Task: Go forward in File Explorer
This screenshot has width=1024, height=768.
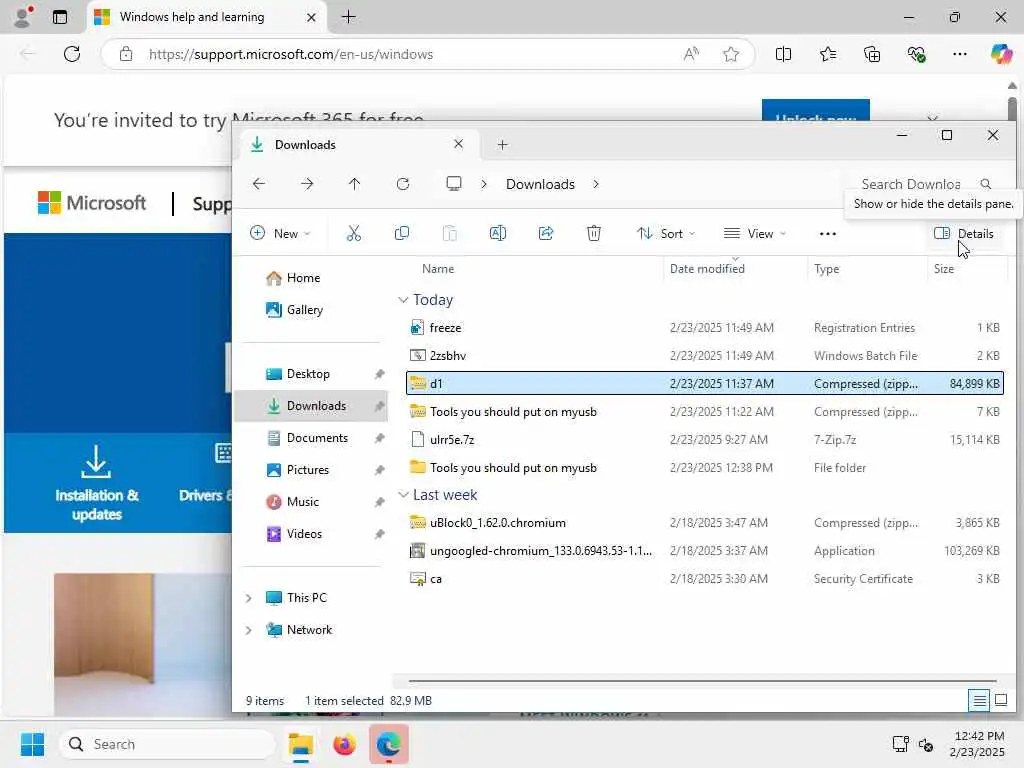Action: pyautogui.click(x=307, y=184)
